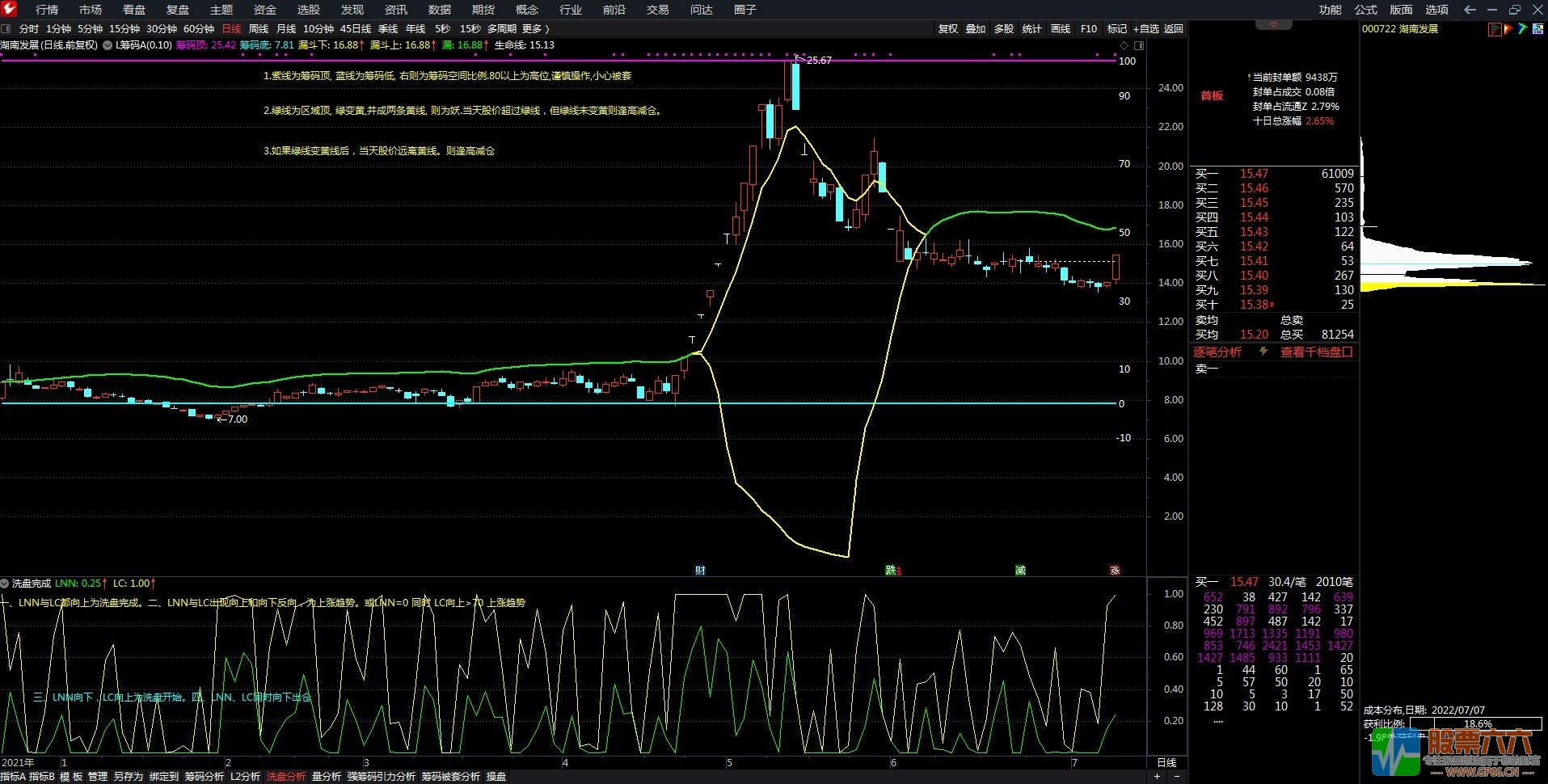Screen dimensions: 1548x784
Task: Click the 日线 period label at bottom right
Action: click(1166, 762)
